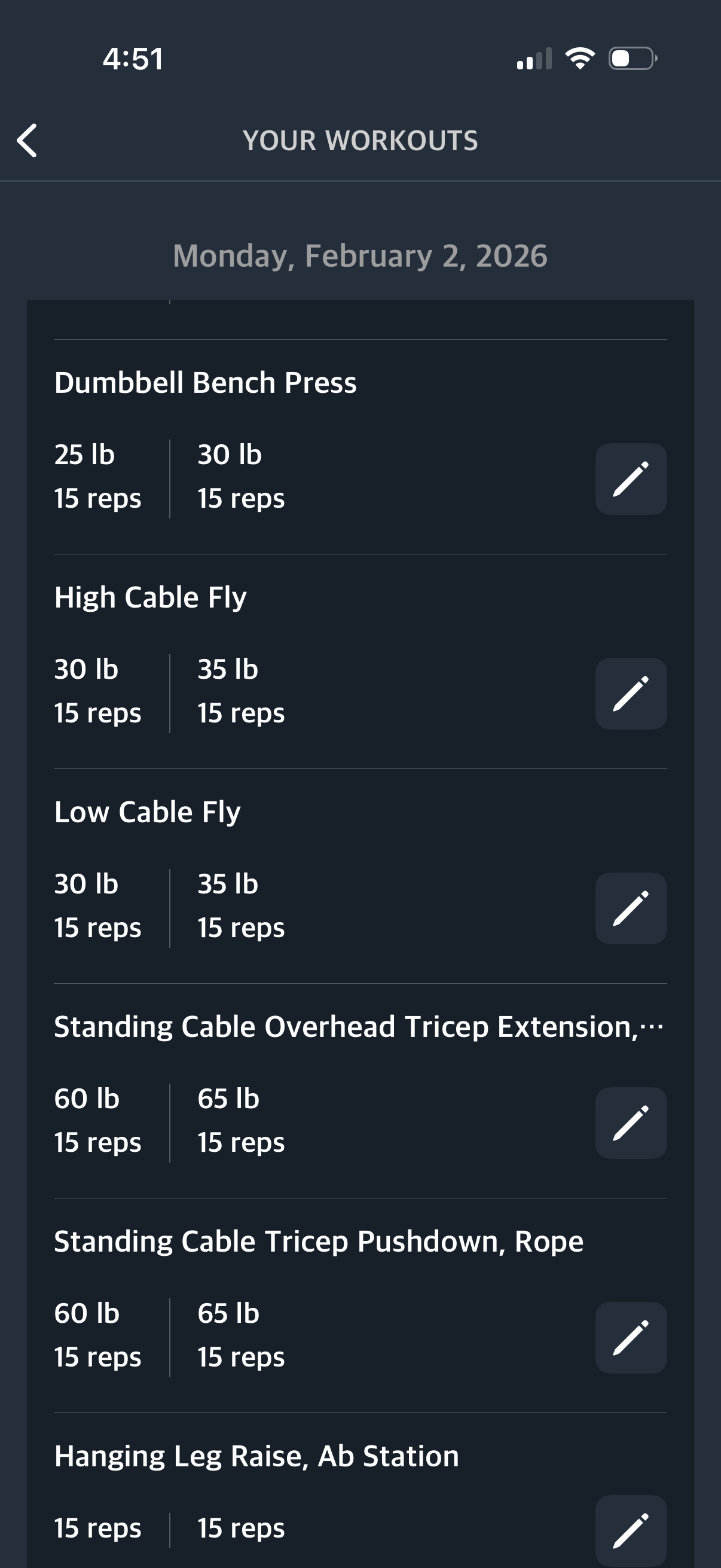Tap the 30 lb set of Dumbbell Bench Press

point(240,477)
